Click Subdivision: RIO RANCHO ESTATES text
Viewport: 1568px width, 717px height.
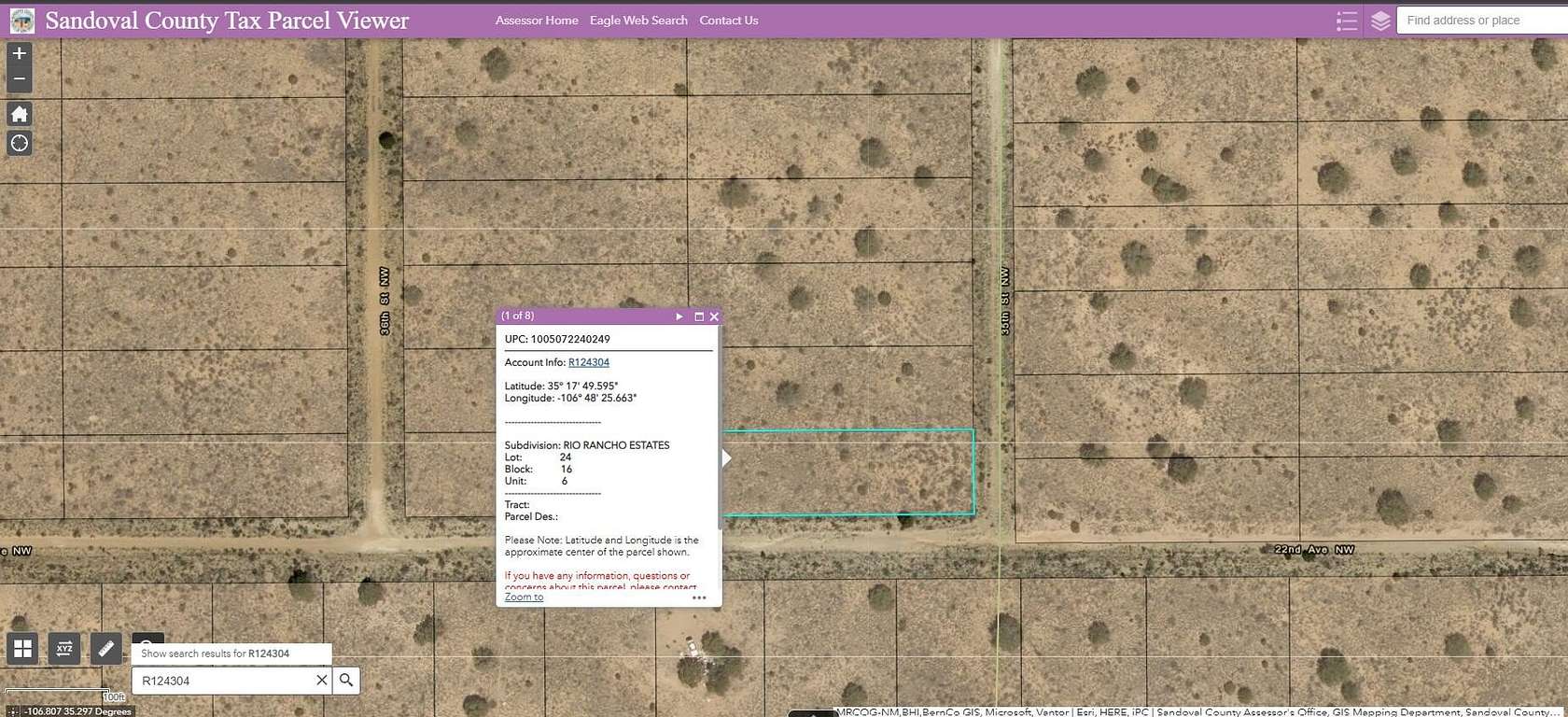tap(587, 445)
